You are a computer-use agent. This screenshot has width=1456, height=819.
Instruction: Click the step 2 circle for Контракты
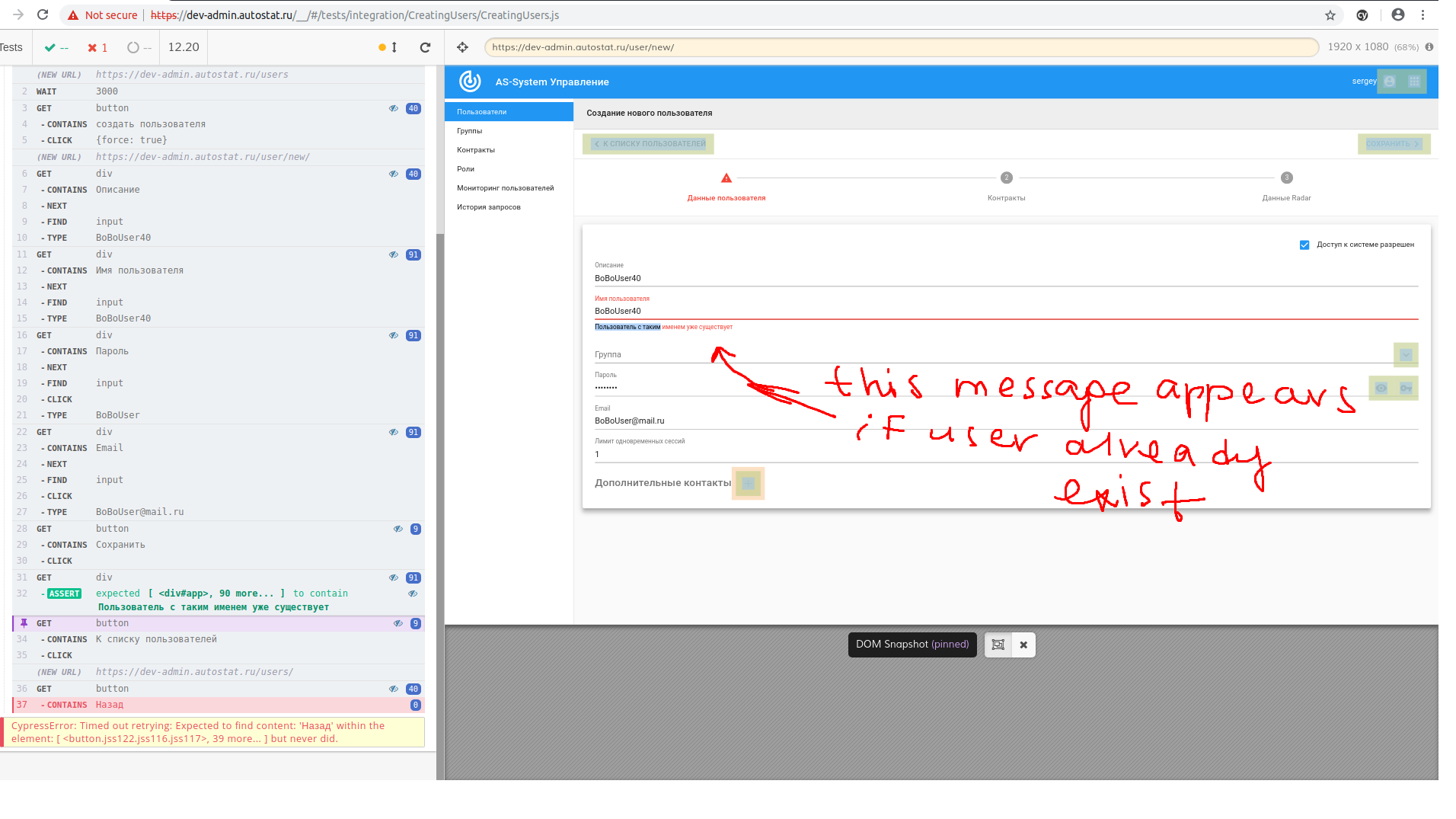click(1006, 178)
